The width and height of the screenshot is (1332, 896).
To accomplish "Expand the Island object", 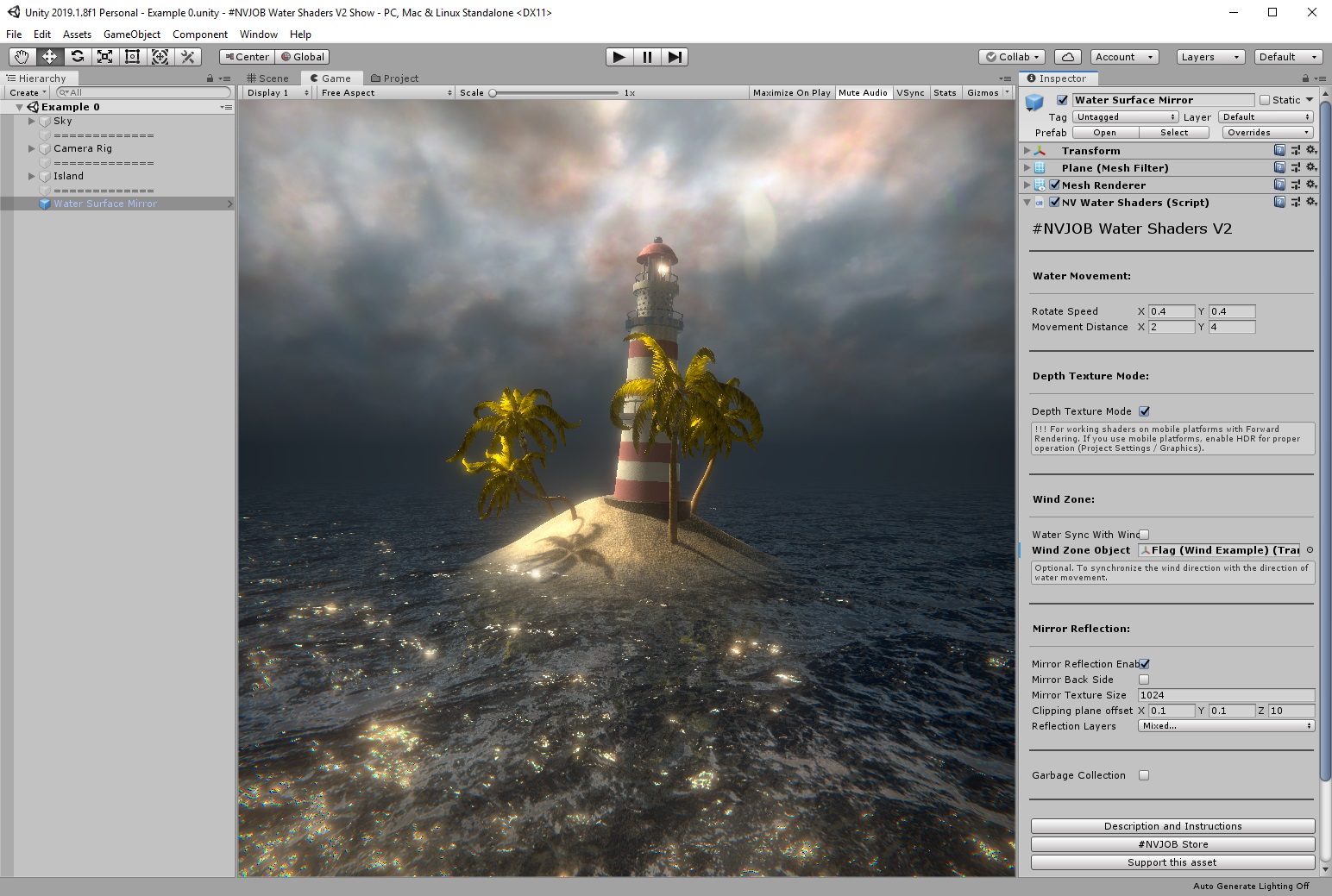I will tap(32, 176).
